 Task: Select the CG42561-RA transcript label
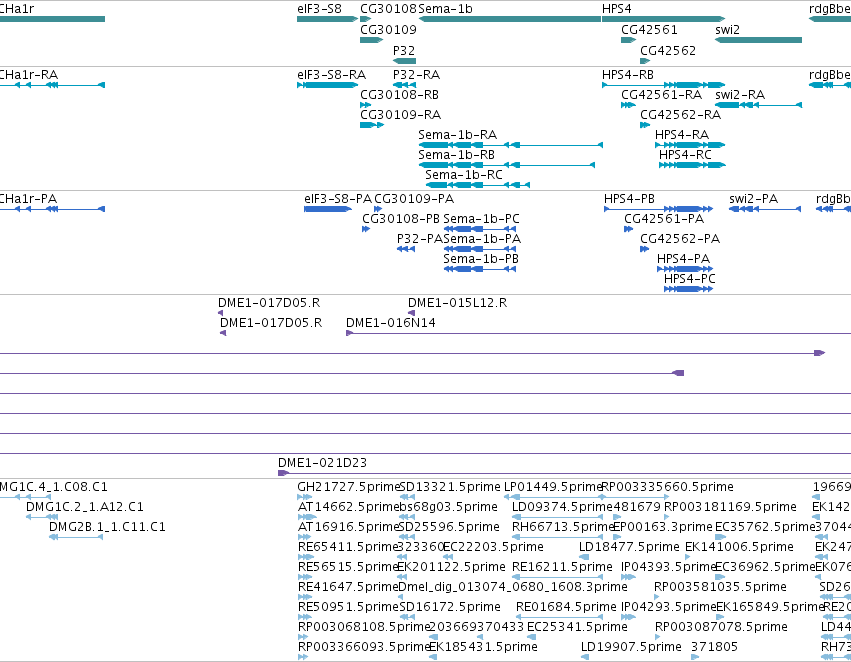(x=661, y=94)
